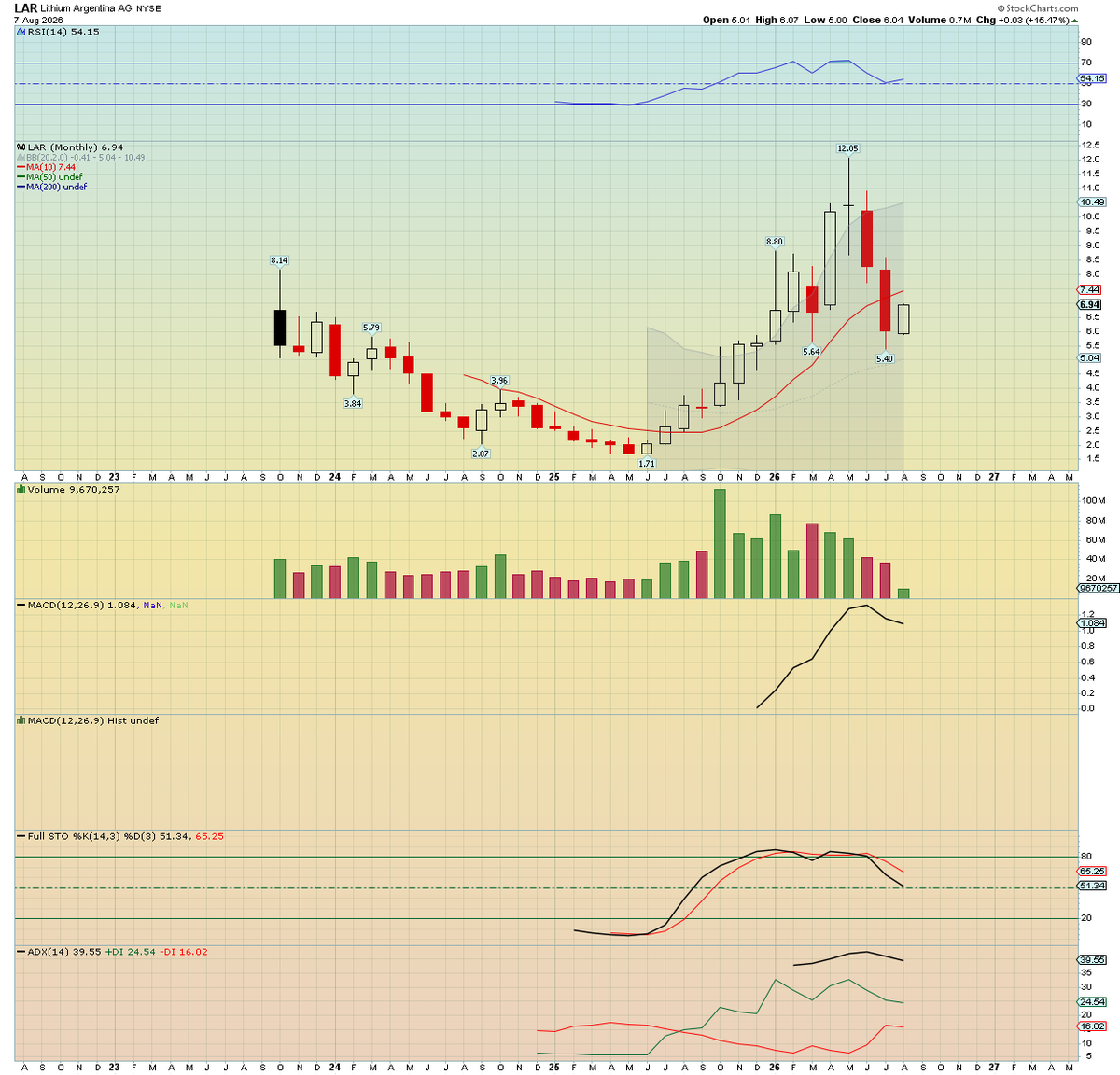Click the '+DI 24.54' green legend text
1120x1075 pixels.
(x=130, y=952)
